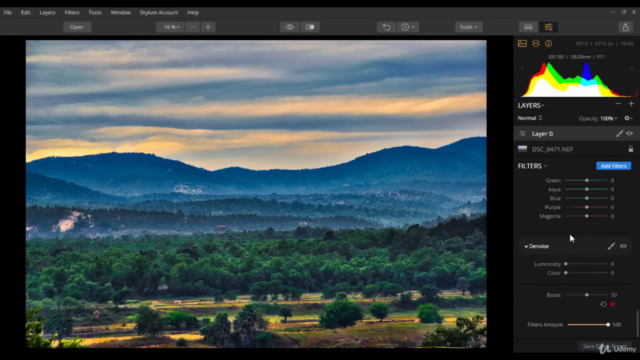Open the Skylum Account menu

(x=159, y=13)
